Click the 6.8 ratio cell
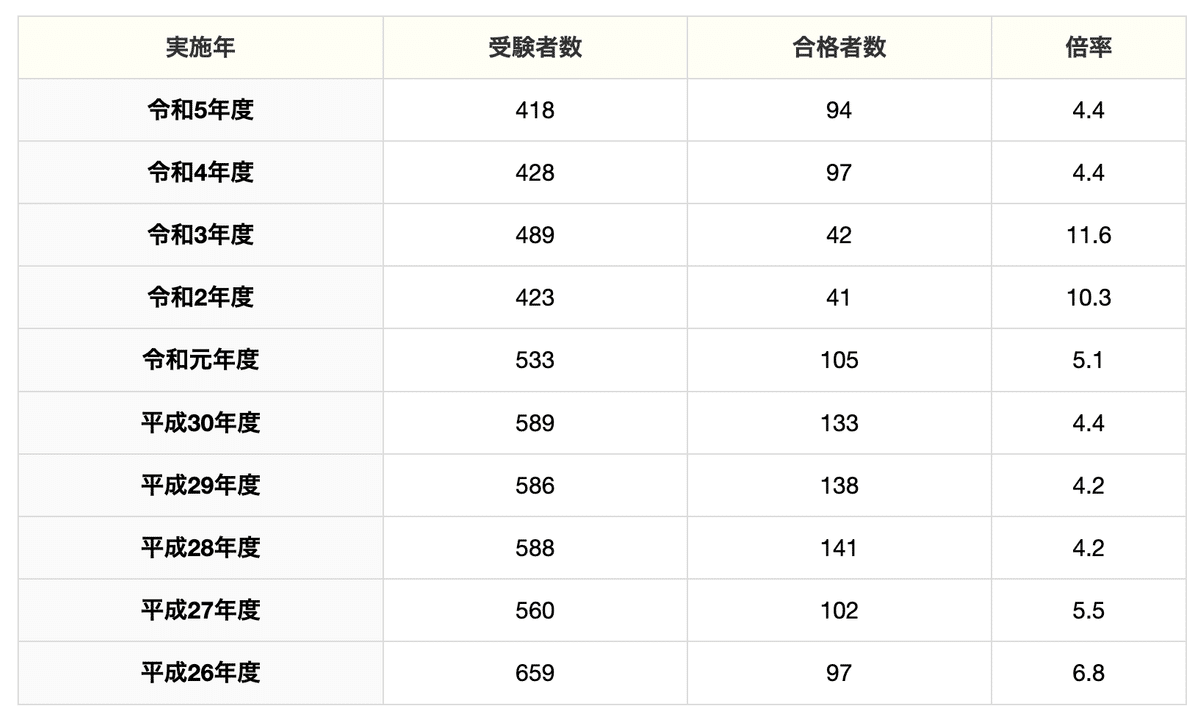The height and width of the screenshot is (717, 1200). [x=1087, y=673]
